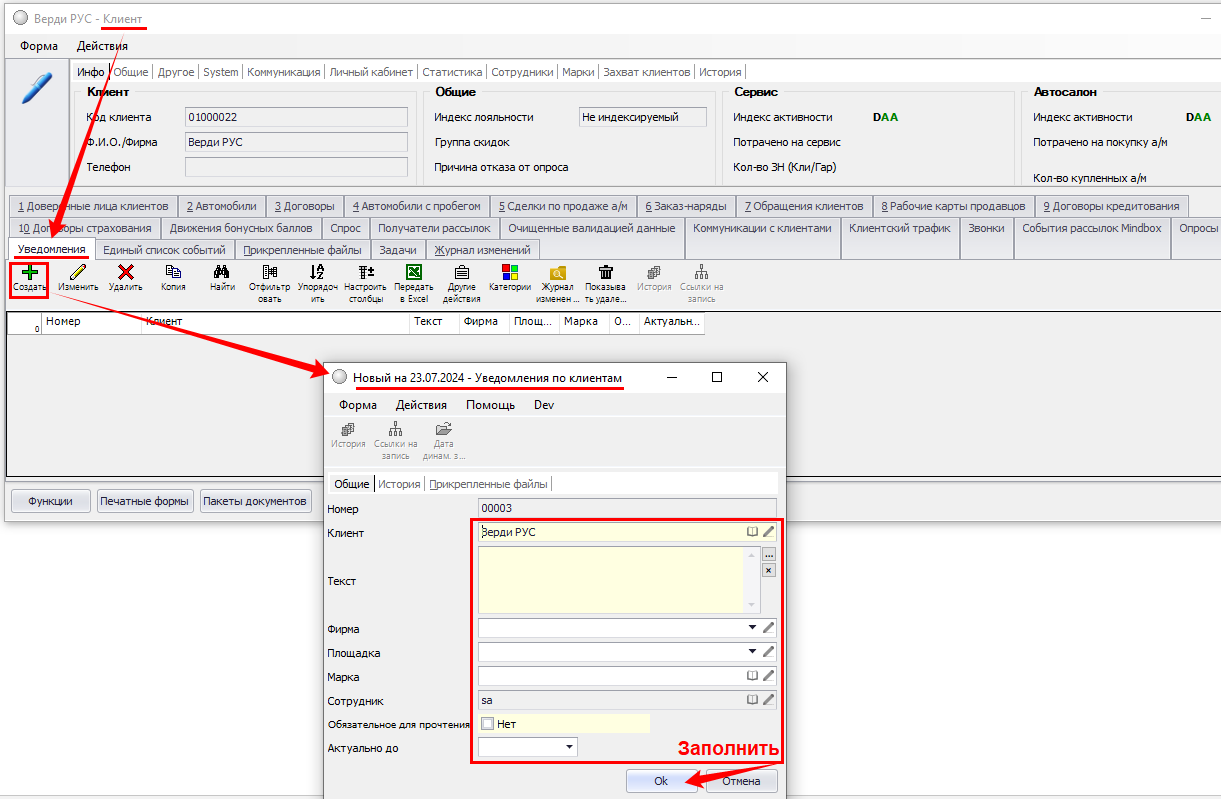Screen dimensions: 1221x799
Task: Click the Отмена button
Action: [x=741, y=781]
